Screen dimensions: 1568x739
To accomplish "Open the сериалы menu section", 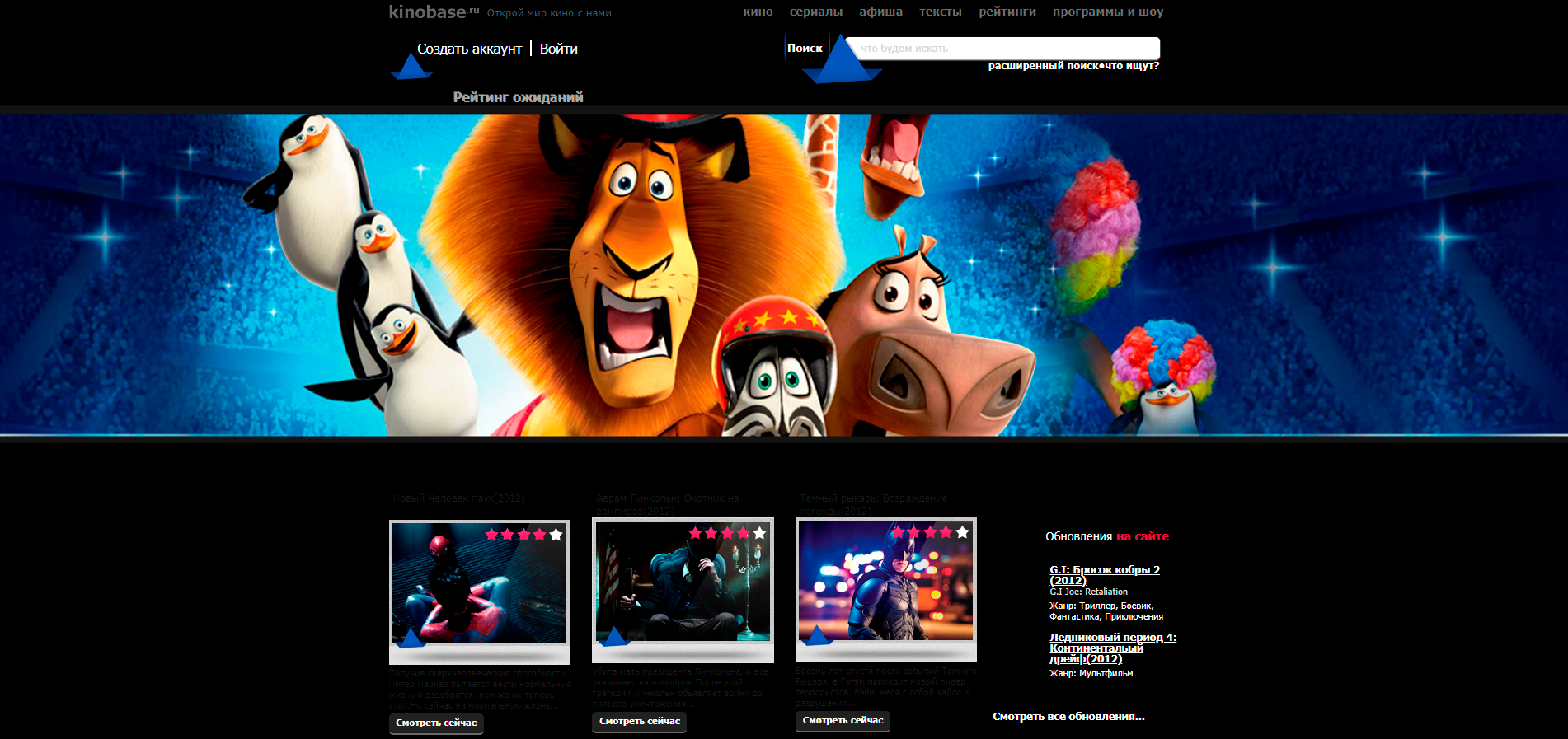I will tap(815, 12).
